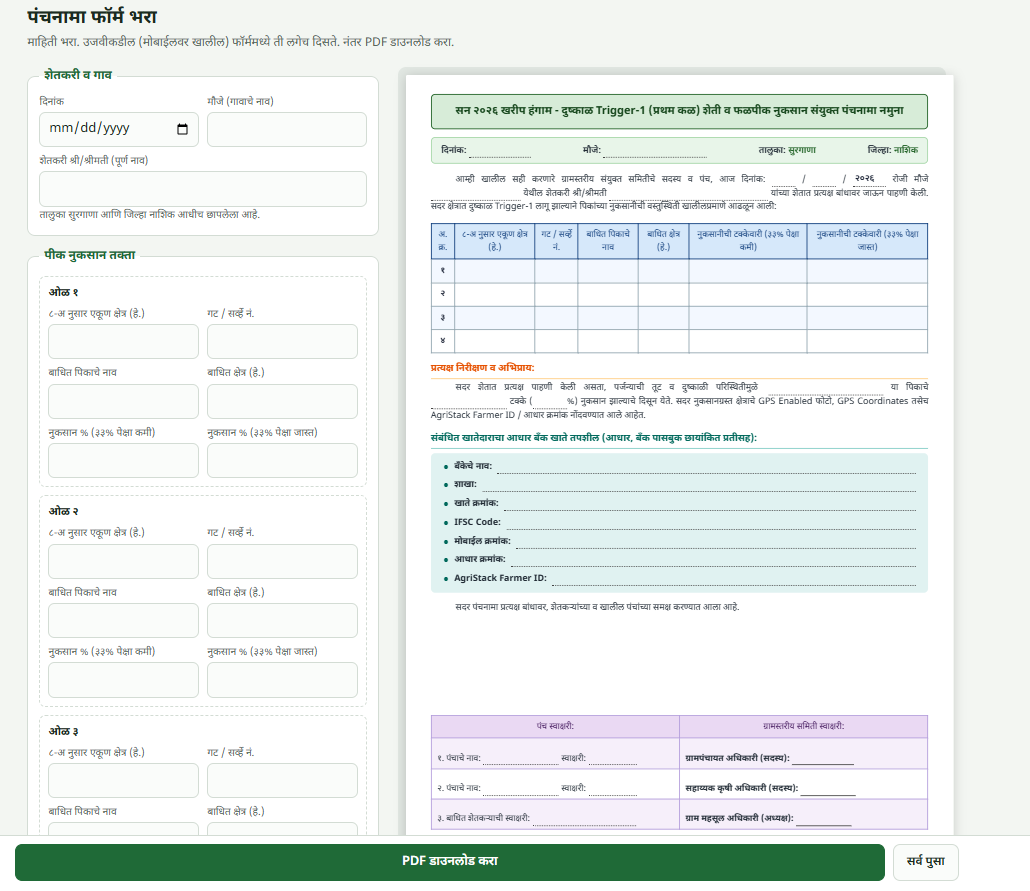The height and width of the screenshot is (891, 1030).
Task: Focus the मौजे village name field
Action: pyautogui.click(x=286, y=129)
